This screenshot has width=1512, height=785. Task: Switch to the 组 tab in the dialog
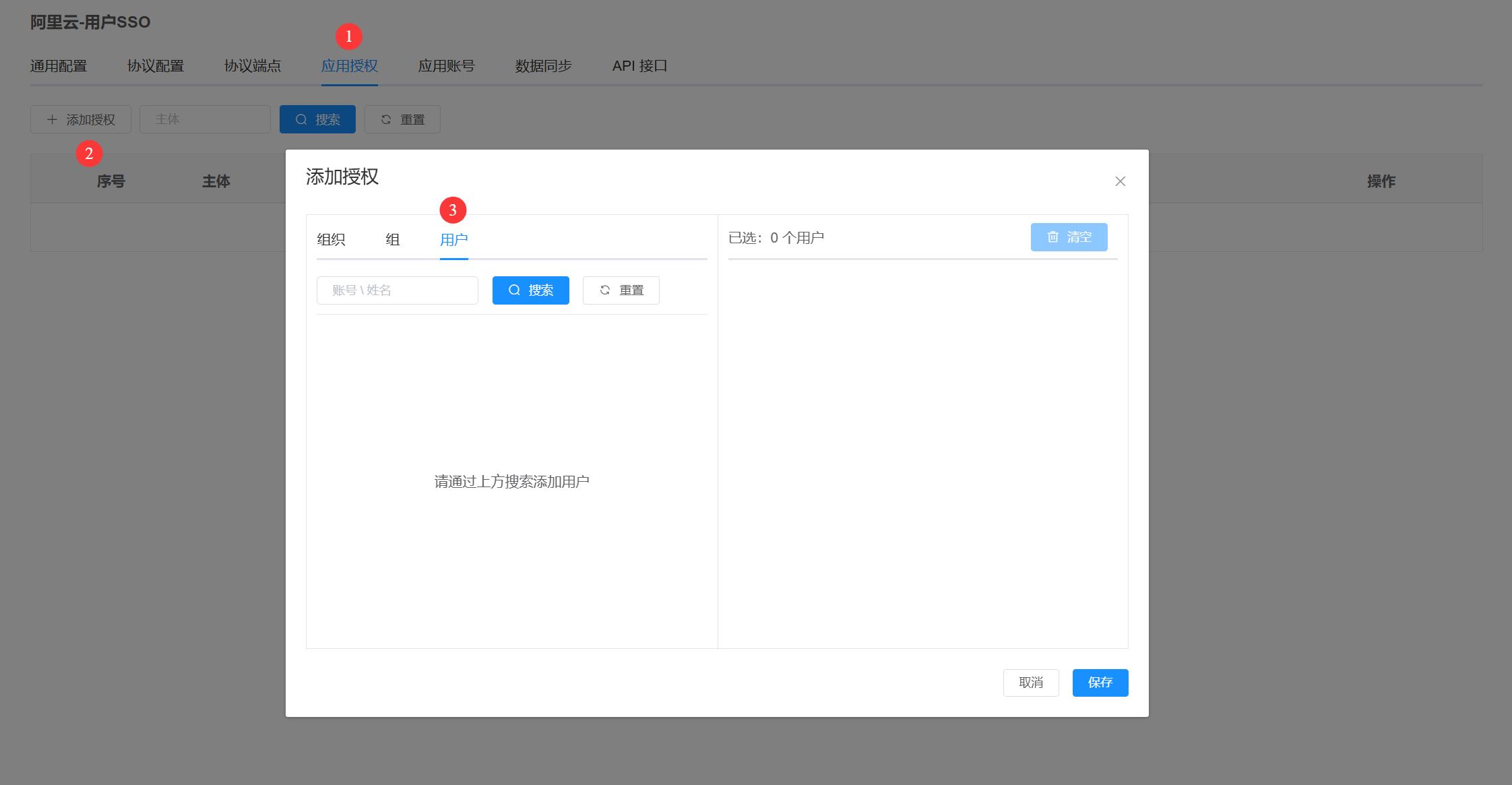pos(392,240)
